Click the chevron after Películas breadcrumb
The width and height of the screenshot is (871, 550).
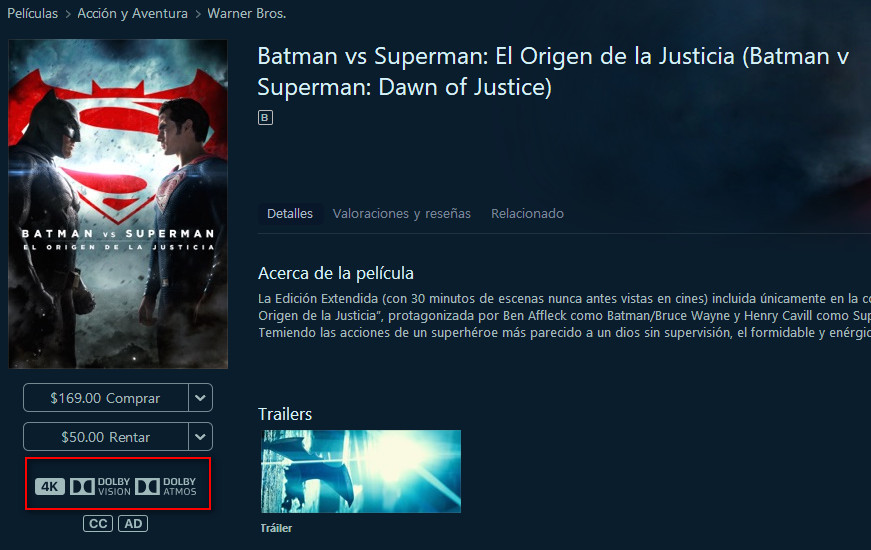coord(68,14)
